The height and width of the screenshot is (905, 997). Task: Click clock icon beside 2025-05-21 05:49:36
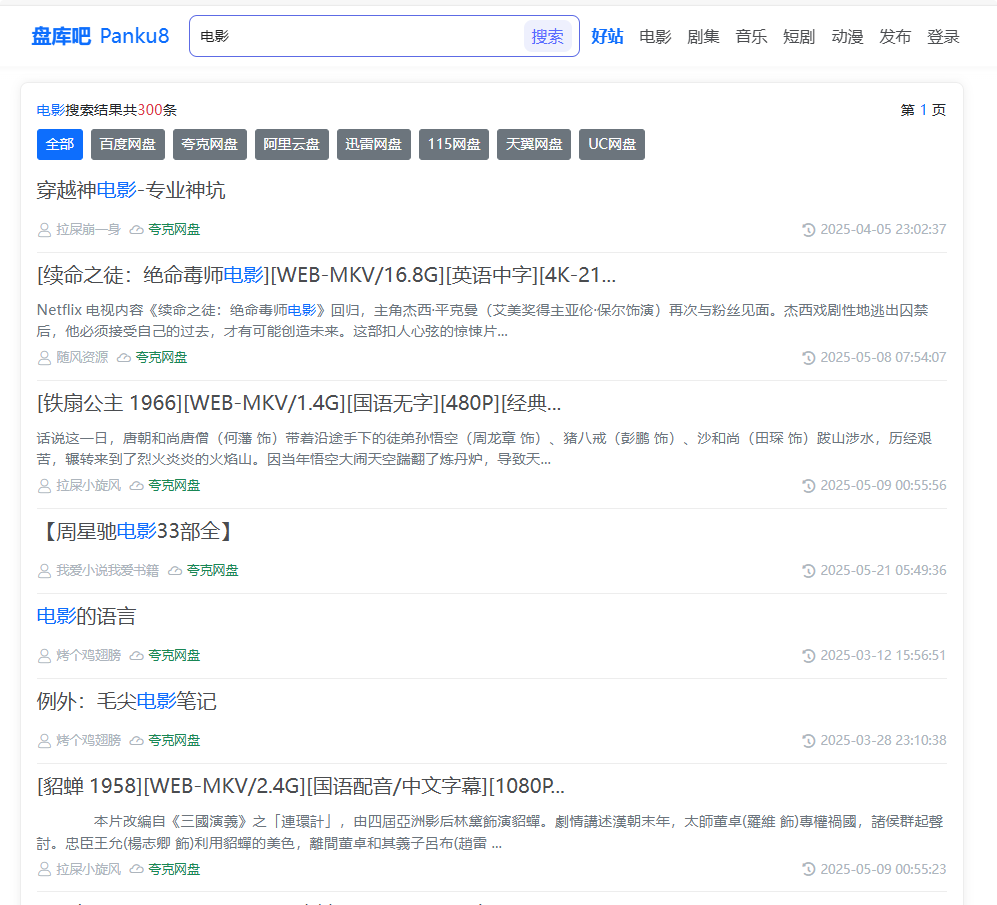[809, 571]
